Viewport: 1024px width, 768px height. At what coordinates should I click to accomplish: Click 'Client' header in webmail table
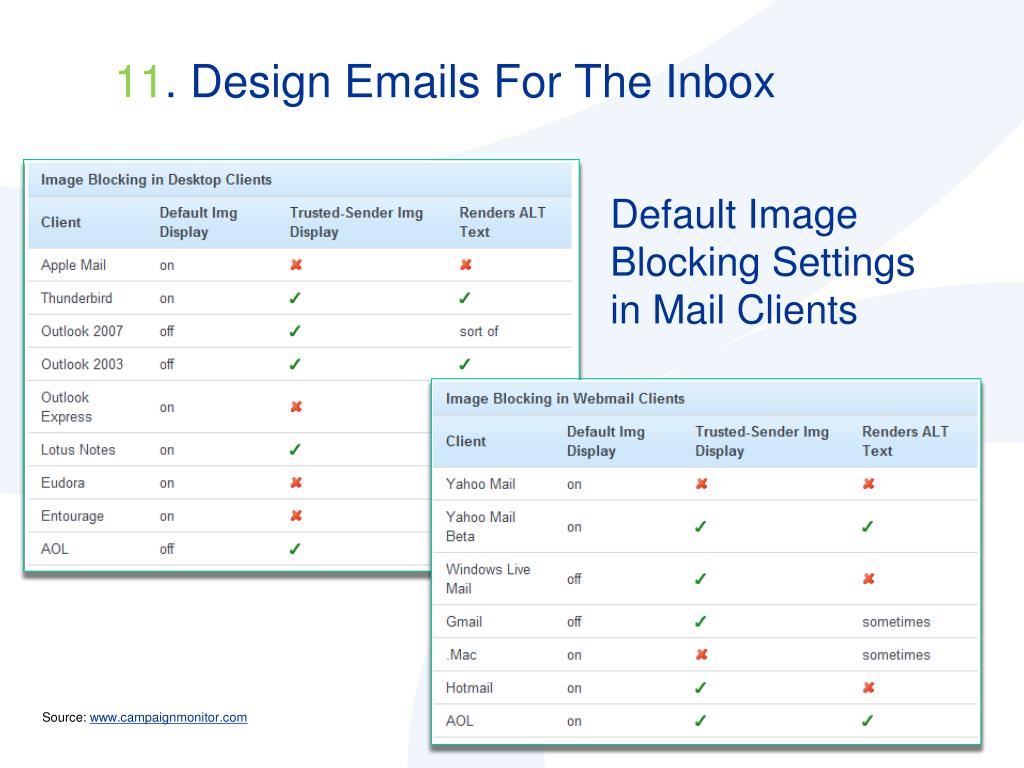[x=466, y=441]
